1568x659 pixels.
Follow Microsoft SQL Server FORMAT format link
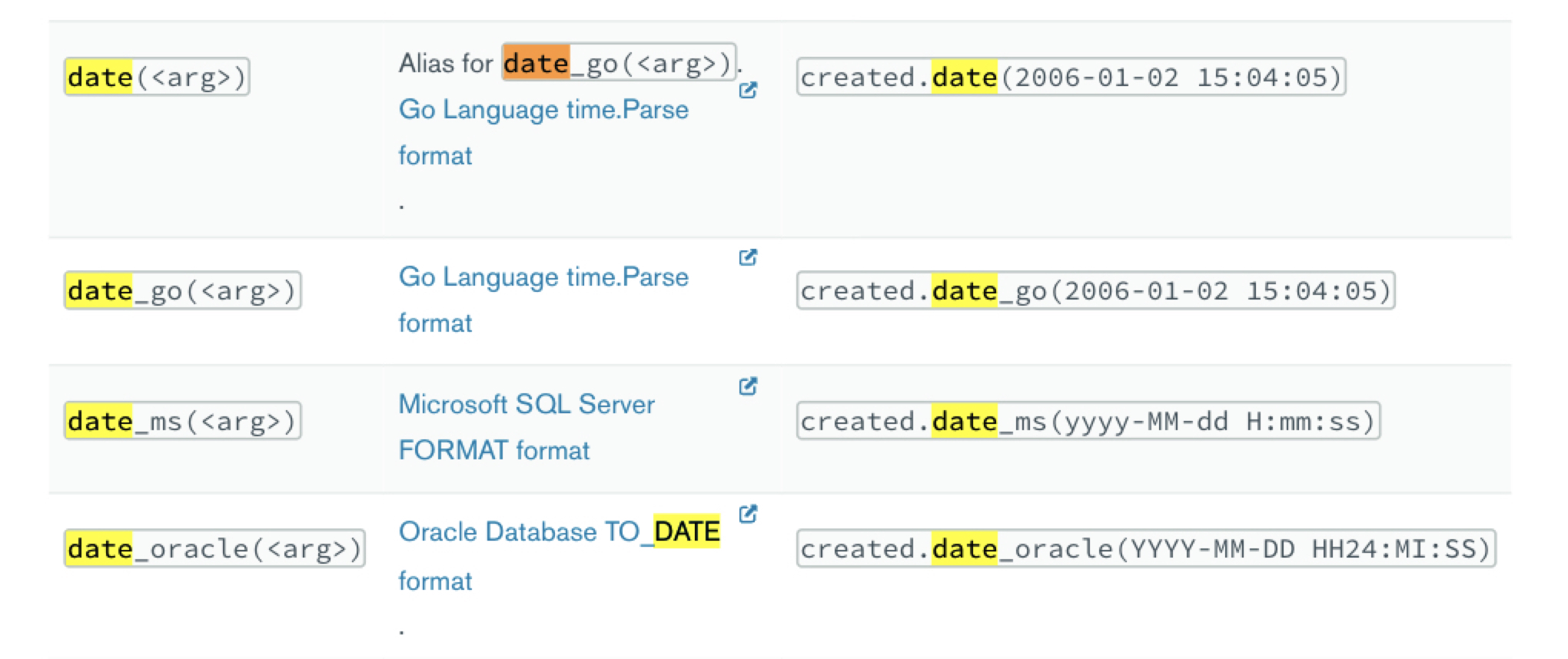(x=527, y=427)
